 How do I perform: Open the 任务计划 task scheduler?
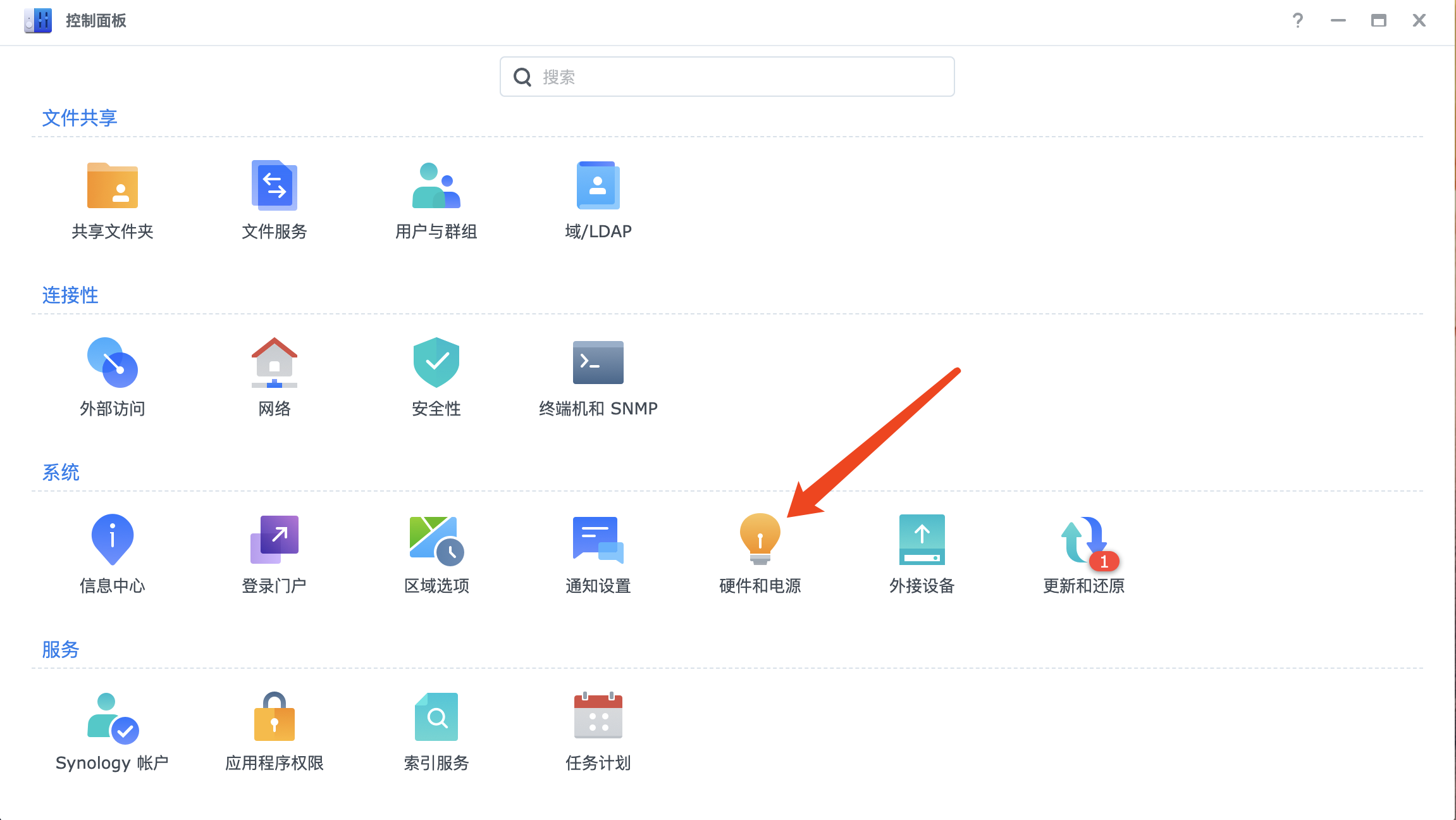tap(598, 717)
